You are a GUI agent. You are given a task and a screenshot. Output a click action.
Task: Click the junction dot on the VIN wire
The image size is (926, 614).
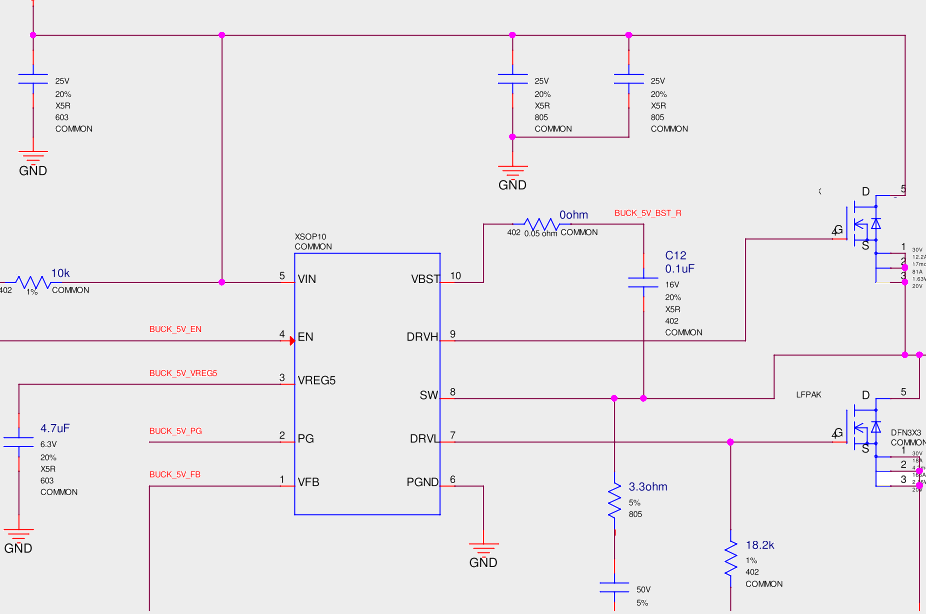coord(222,282)
